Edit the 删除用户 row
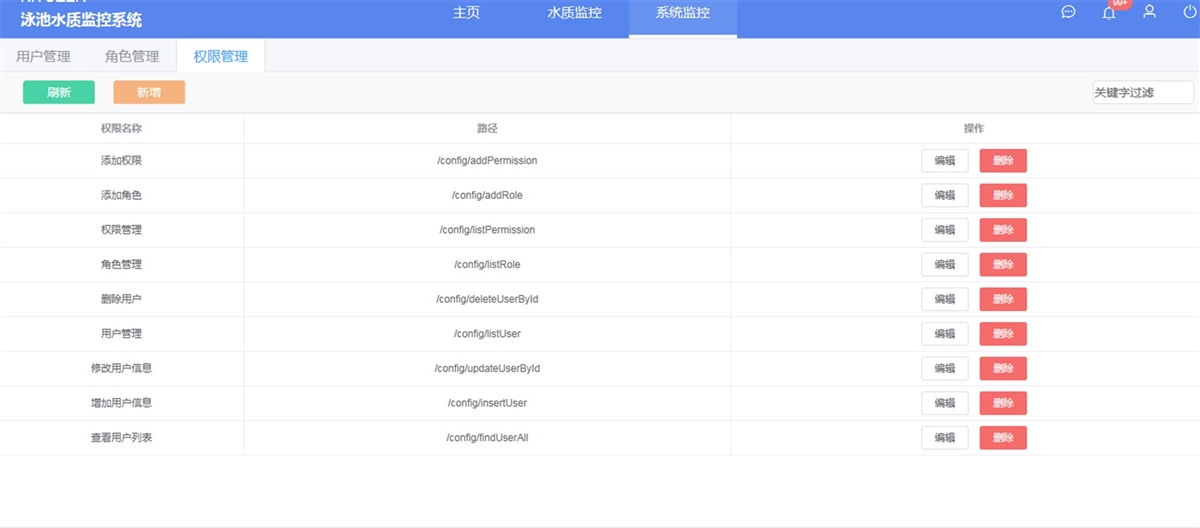This screenshot has height=528, width=1200. click(x=945, y=299)
